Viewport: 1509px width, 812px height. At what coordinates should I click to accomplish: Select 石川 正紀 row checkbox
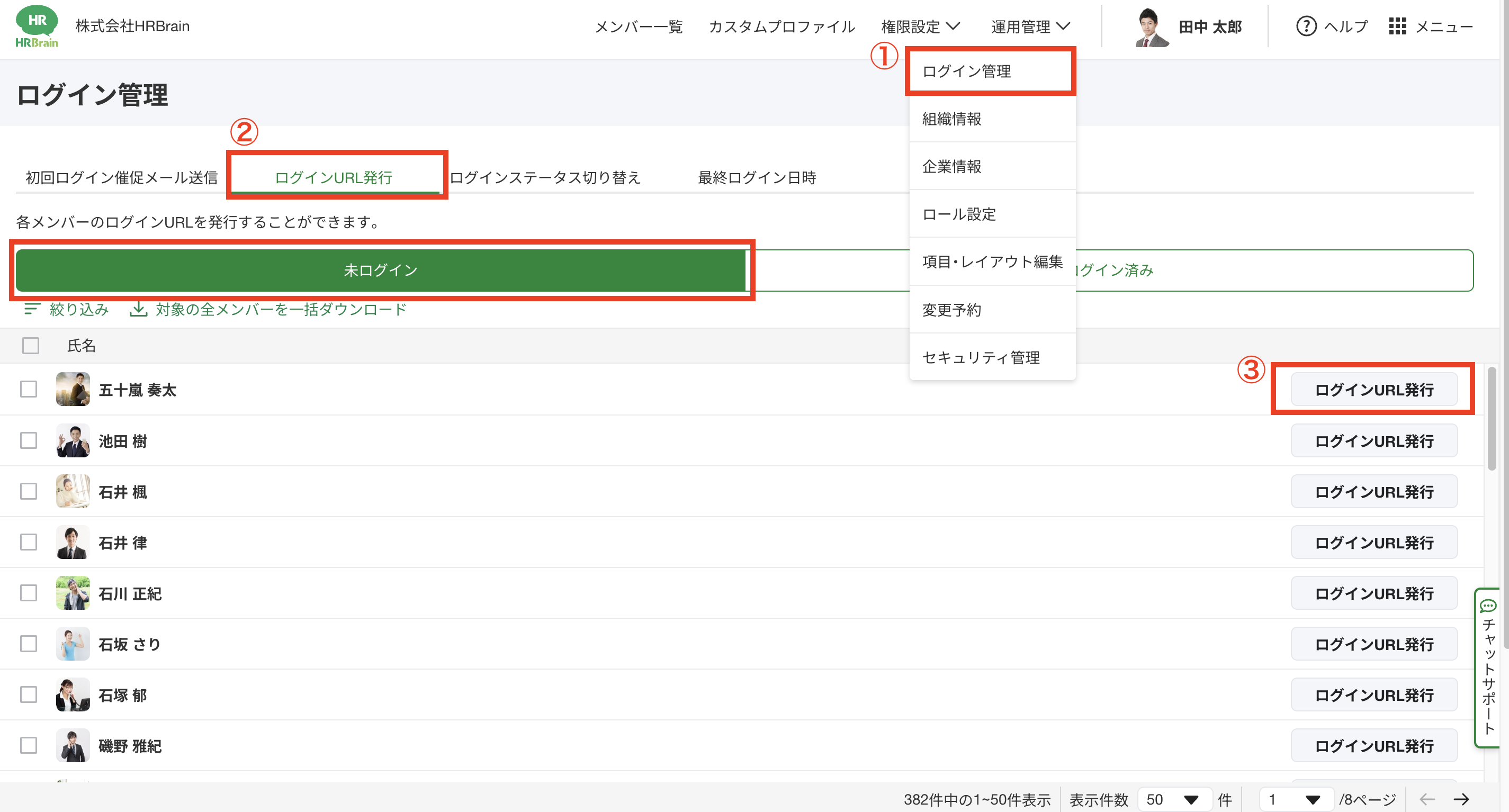coord(29,593)
